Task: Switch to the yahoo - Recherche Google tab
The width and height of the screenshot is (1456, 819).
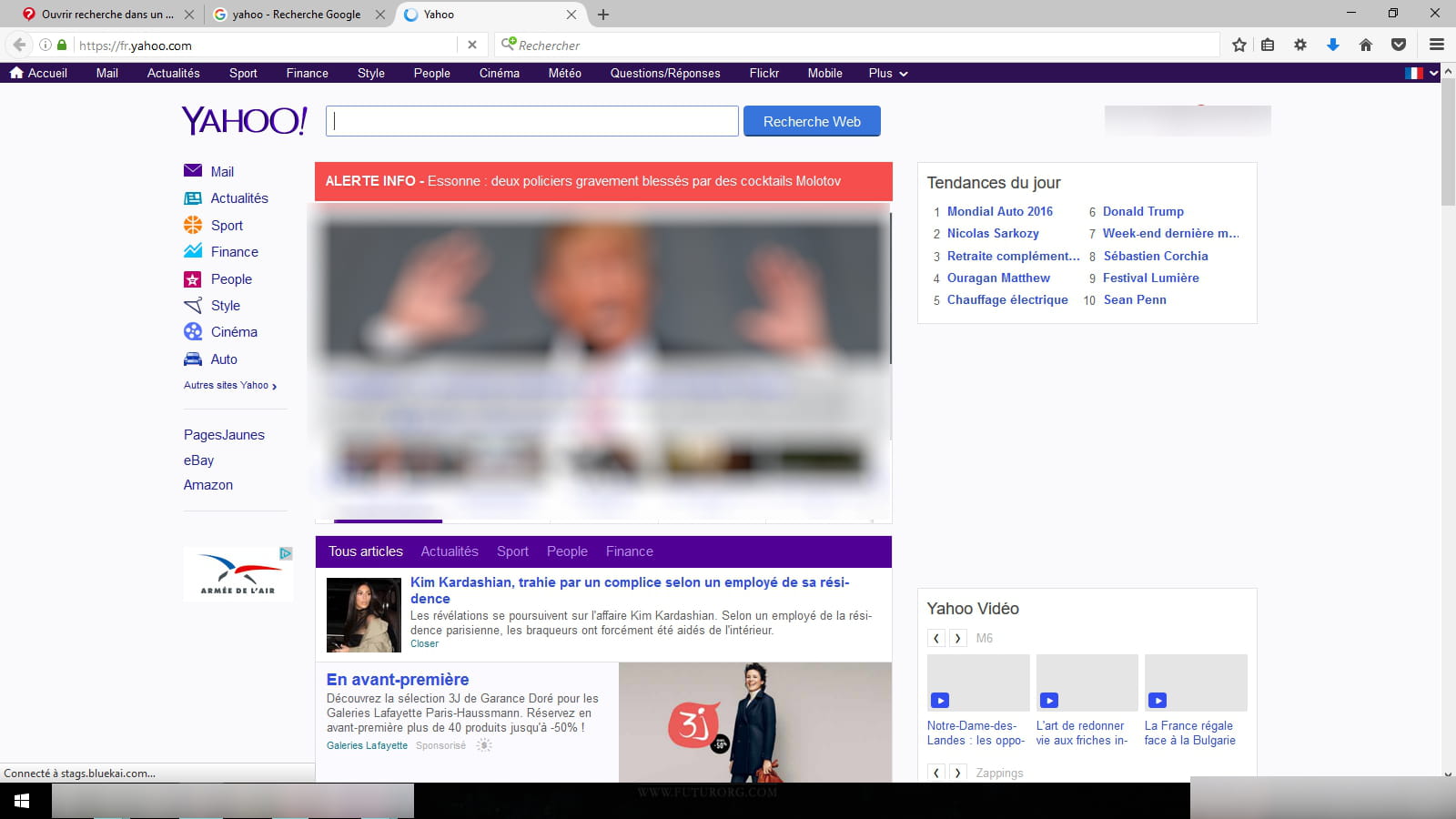Action: [298, 15]
